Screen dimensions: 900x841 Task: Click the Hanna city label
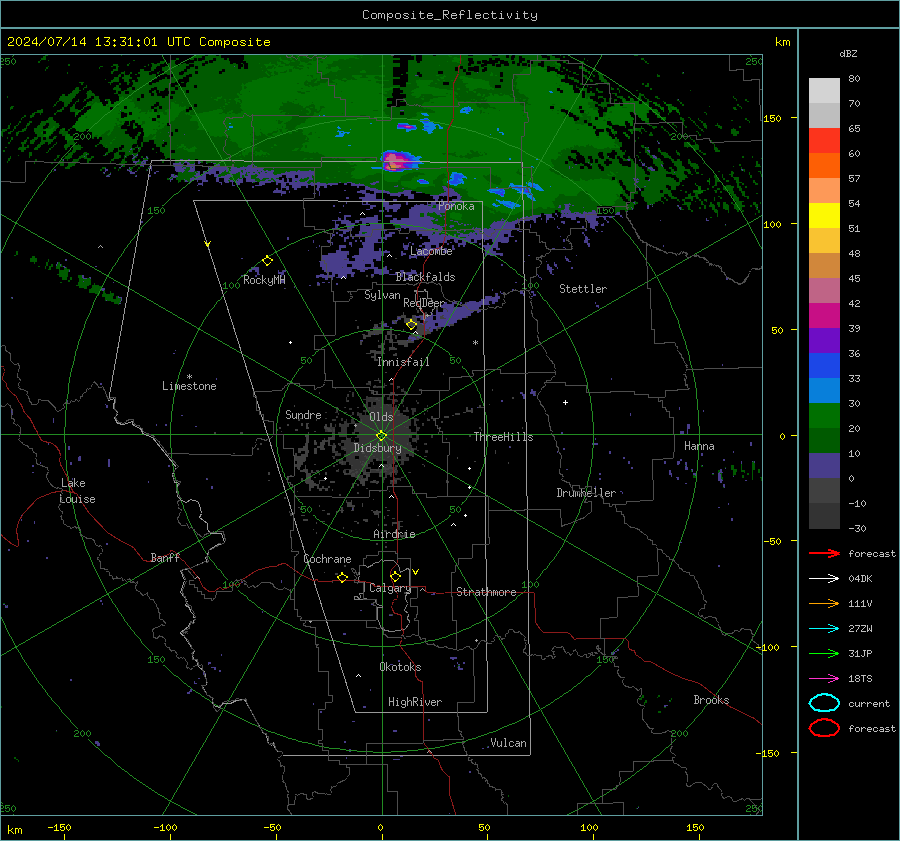click(699, 446)
